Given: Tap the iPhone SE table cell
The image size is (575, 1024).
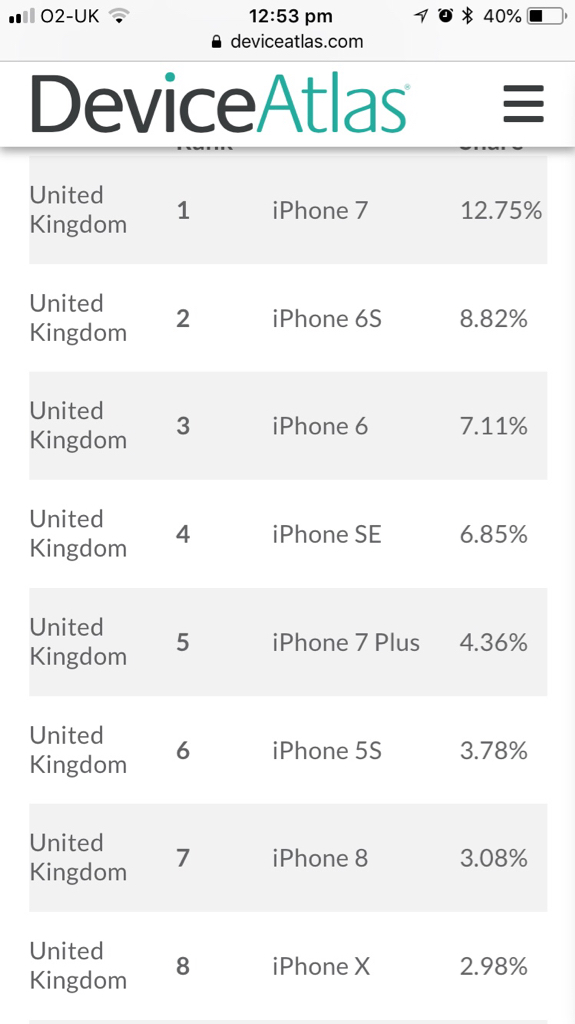Looking at the screenshot, I should [x=327, y=534].
